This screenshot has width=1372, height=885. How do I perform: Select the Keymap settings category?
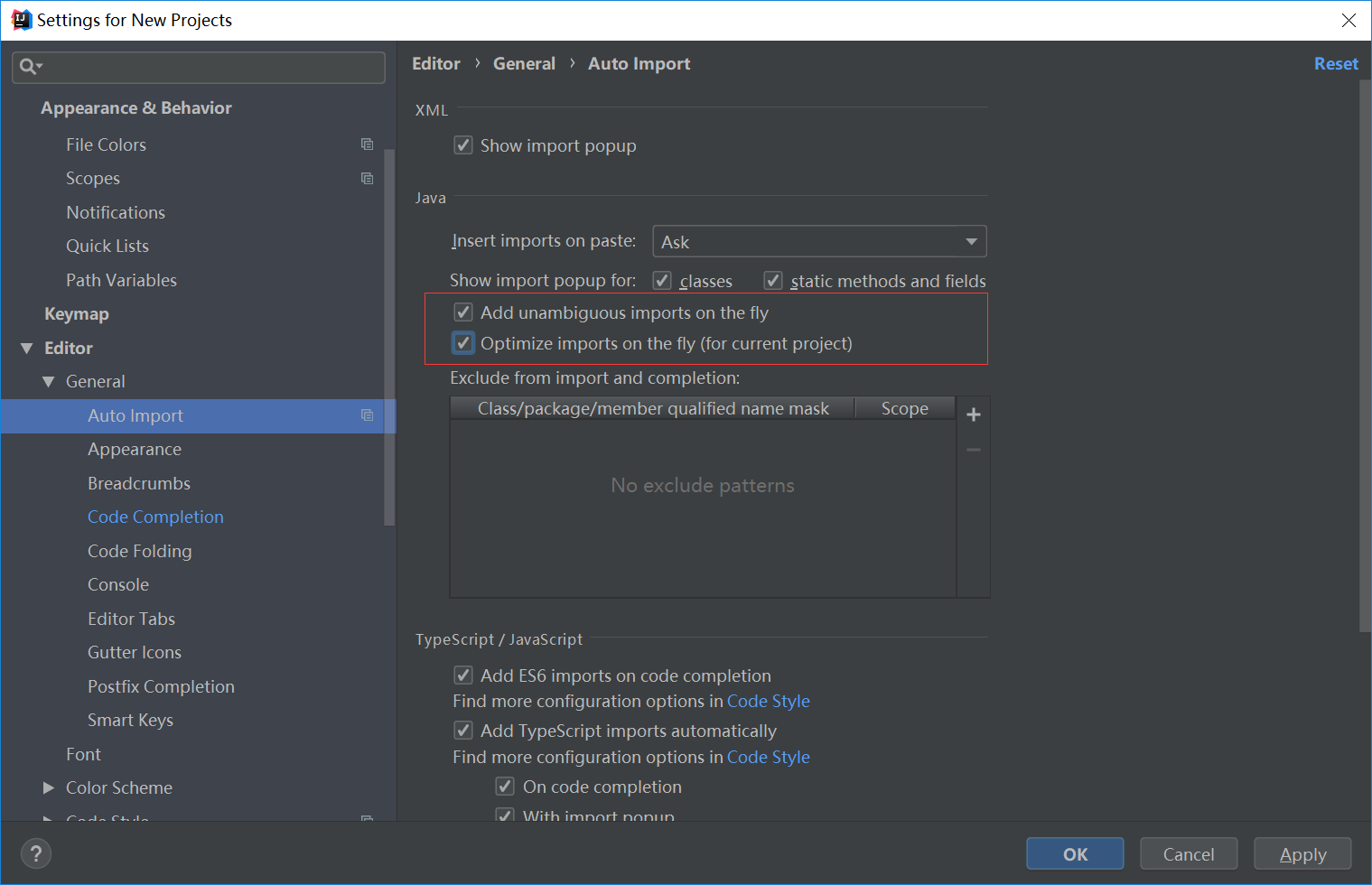pyautogui.click(x=77, y=313)
